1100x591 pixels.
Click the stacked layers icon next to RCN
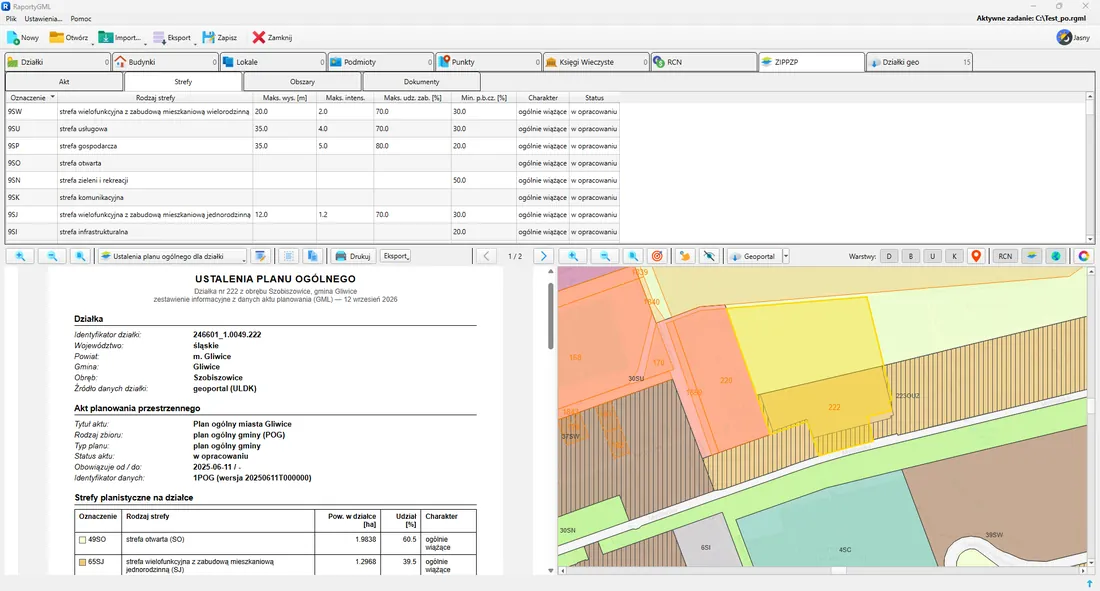1031,256
